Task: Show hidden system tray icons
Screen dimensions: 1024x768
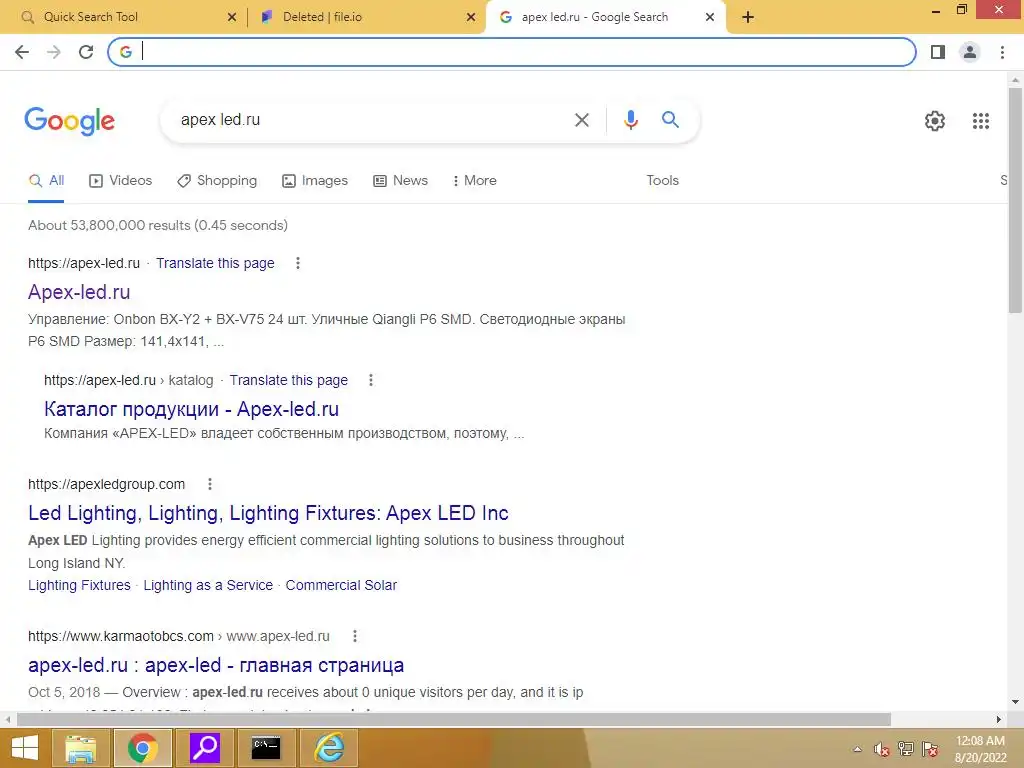Action: pyautogui.click(x=857, y=749)
